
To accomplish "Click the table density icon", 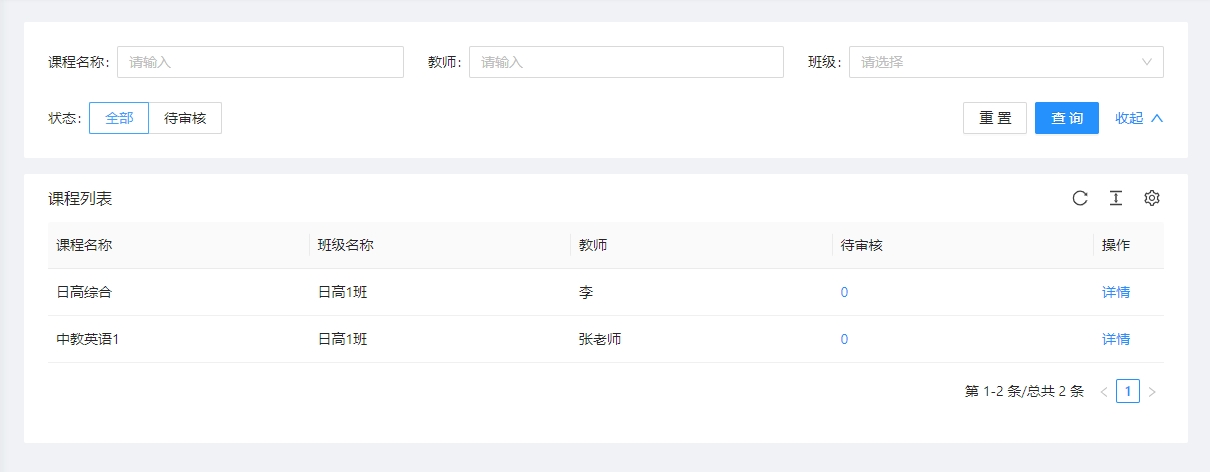I will [1116, 198].
